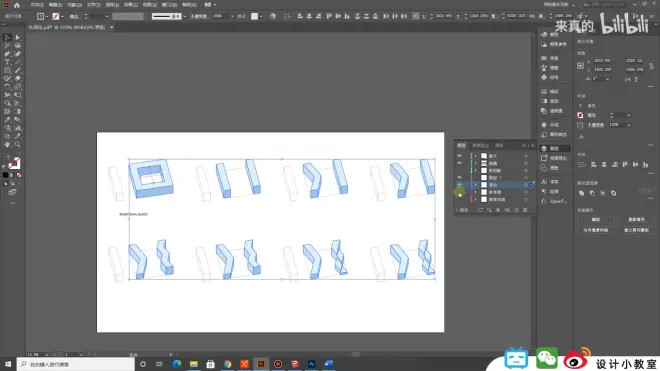The height and width of the screenshot is (371, 660).
Task: Select the Pen tool
Action: (x=7, y=54)
